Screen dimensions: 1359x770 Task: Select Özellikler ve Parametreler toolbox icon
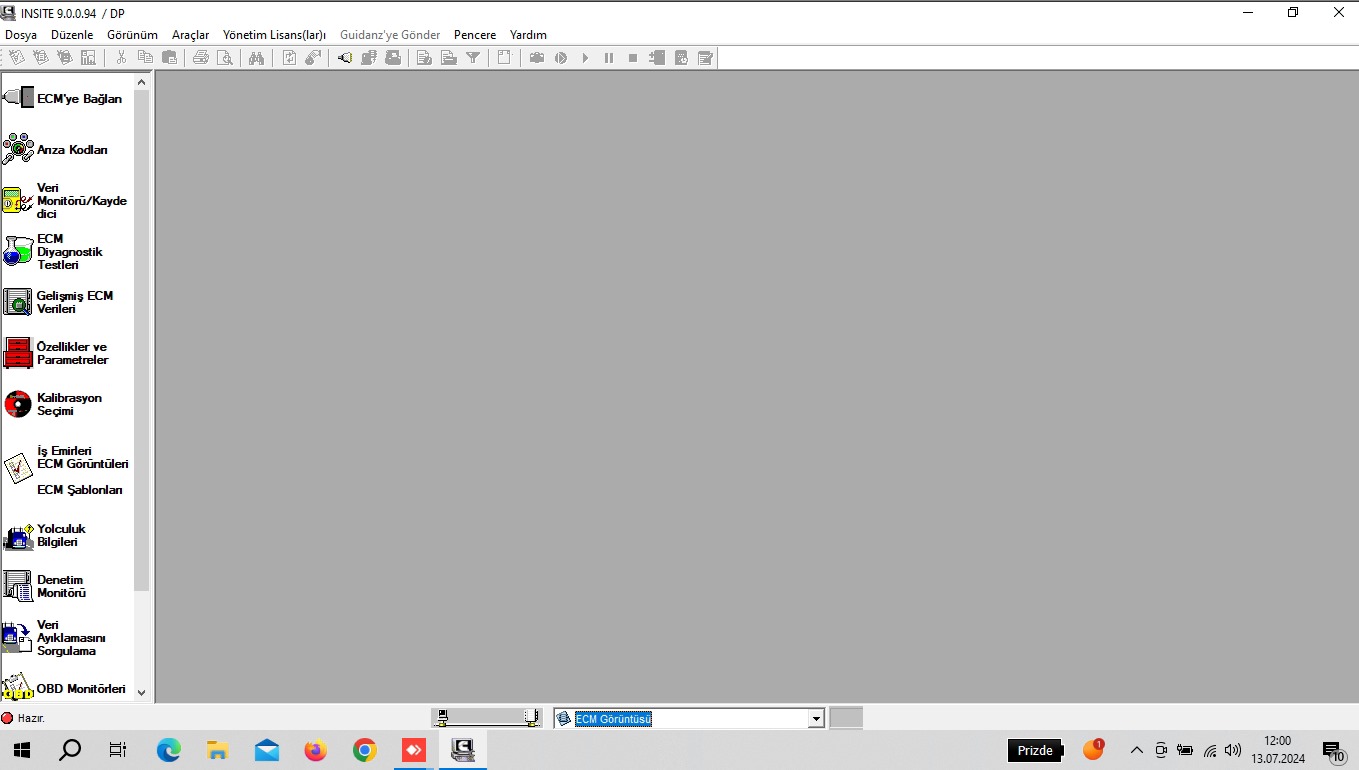(18, 353)
